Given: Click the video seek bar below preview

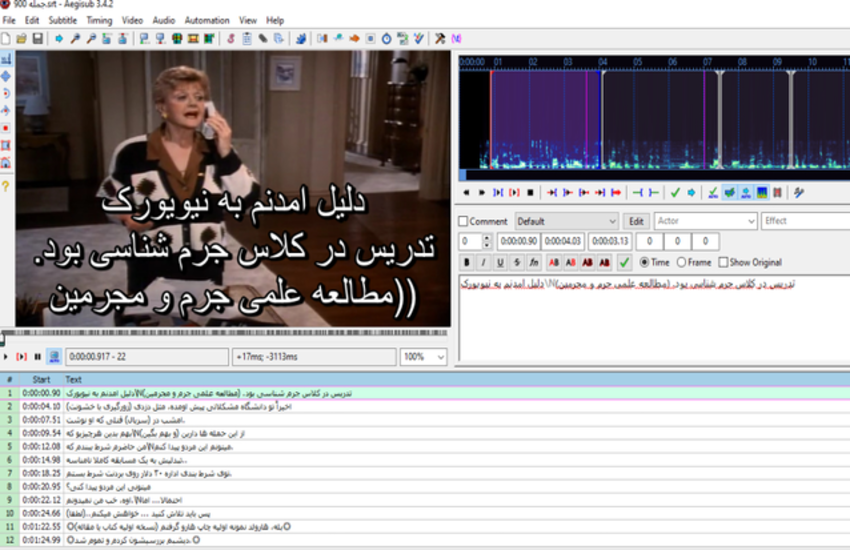Looking at the screenshot, I should coord(230,333).
